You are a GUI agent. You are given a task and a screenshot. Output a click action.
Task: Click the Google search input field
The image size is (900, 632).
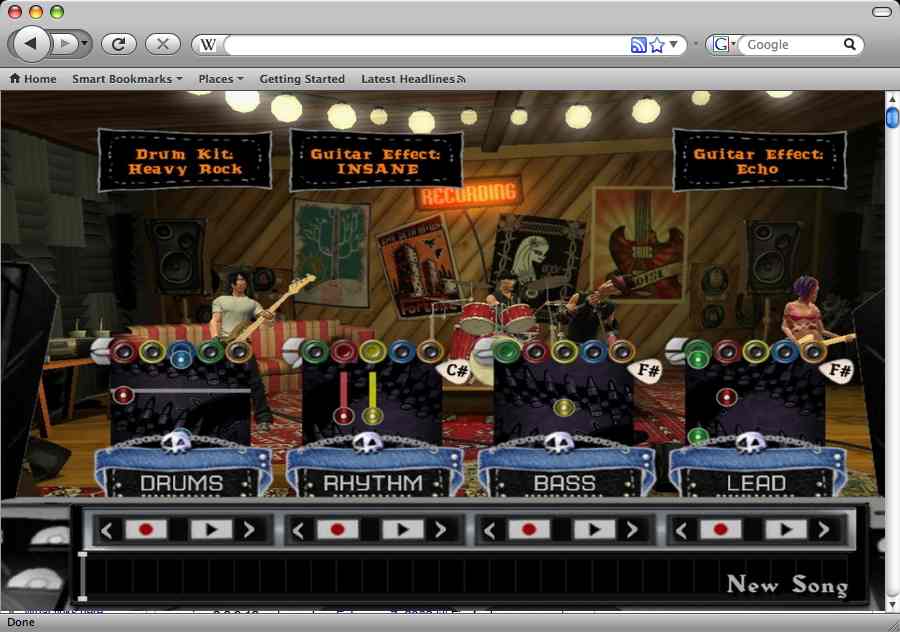coord(792,45)
